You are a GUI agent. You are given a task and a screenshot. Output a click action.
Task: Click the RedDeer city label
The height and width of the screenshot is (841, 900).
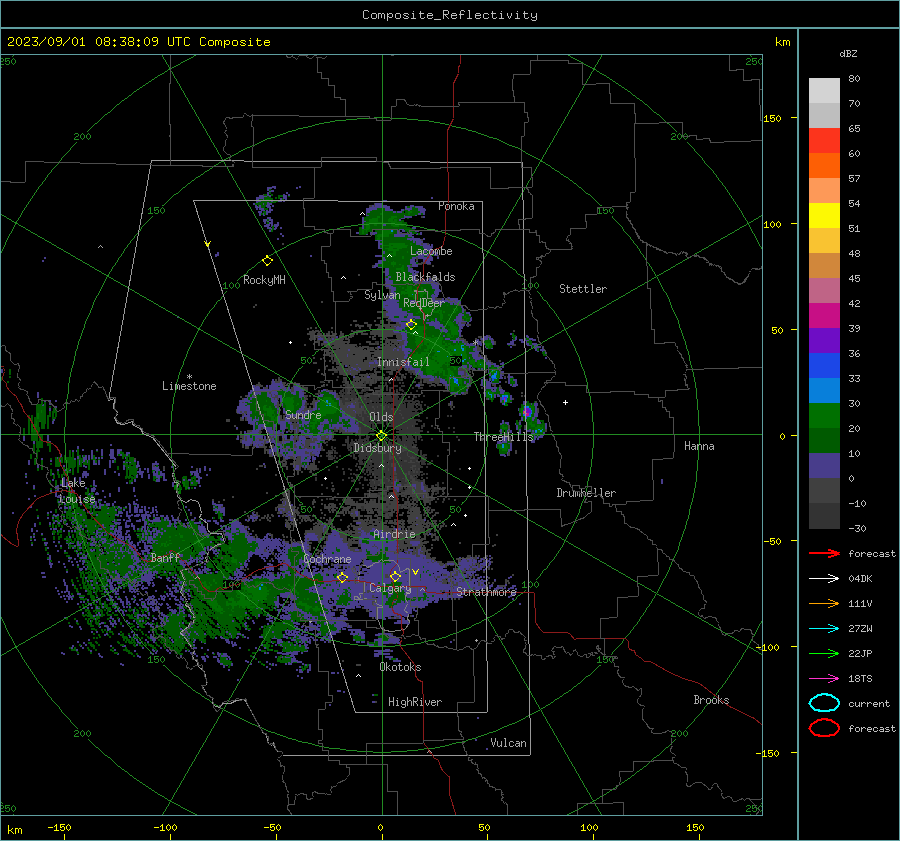coord(424,303)
